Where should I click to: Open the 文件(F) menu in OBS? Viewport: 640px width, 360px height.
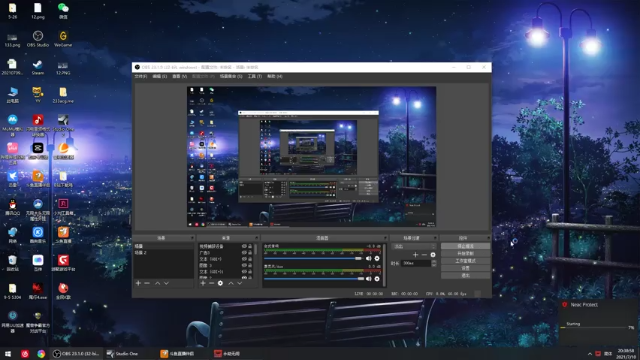140,76
